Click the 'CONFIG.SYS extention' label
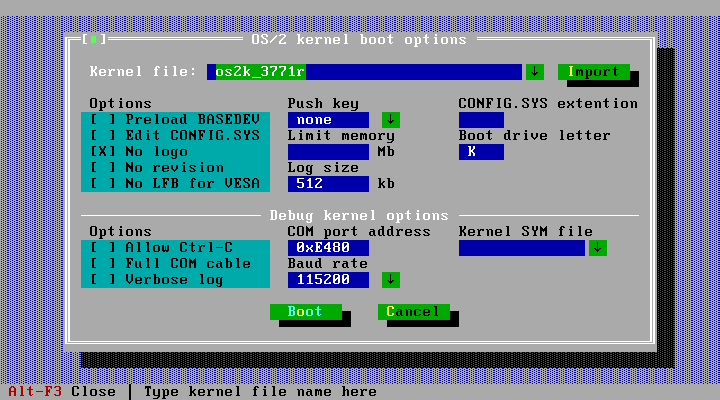The width and height of the screenshot is (720, 400). 549,104
